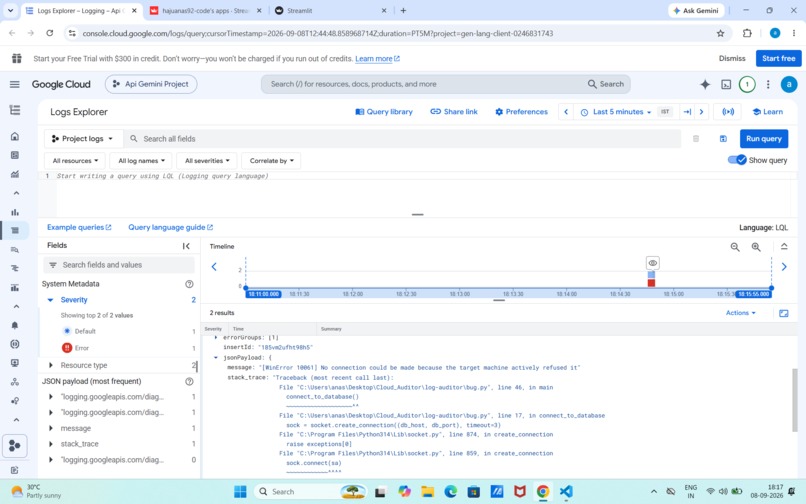Expand the message field
This screenshot has height=504, width=806.
point(50,428)
